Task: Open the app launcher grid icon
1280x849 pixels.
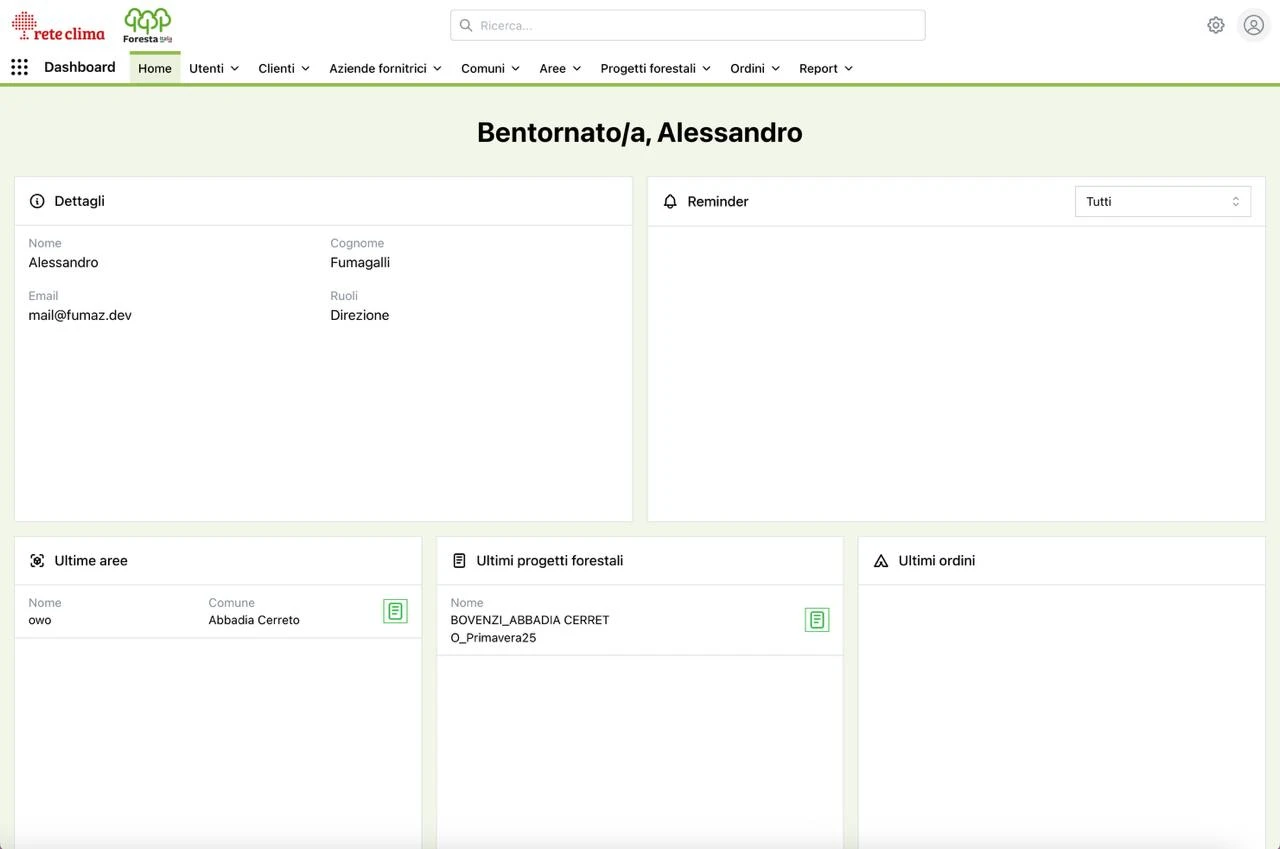Action: [x=19, y=67]
